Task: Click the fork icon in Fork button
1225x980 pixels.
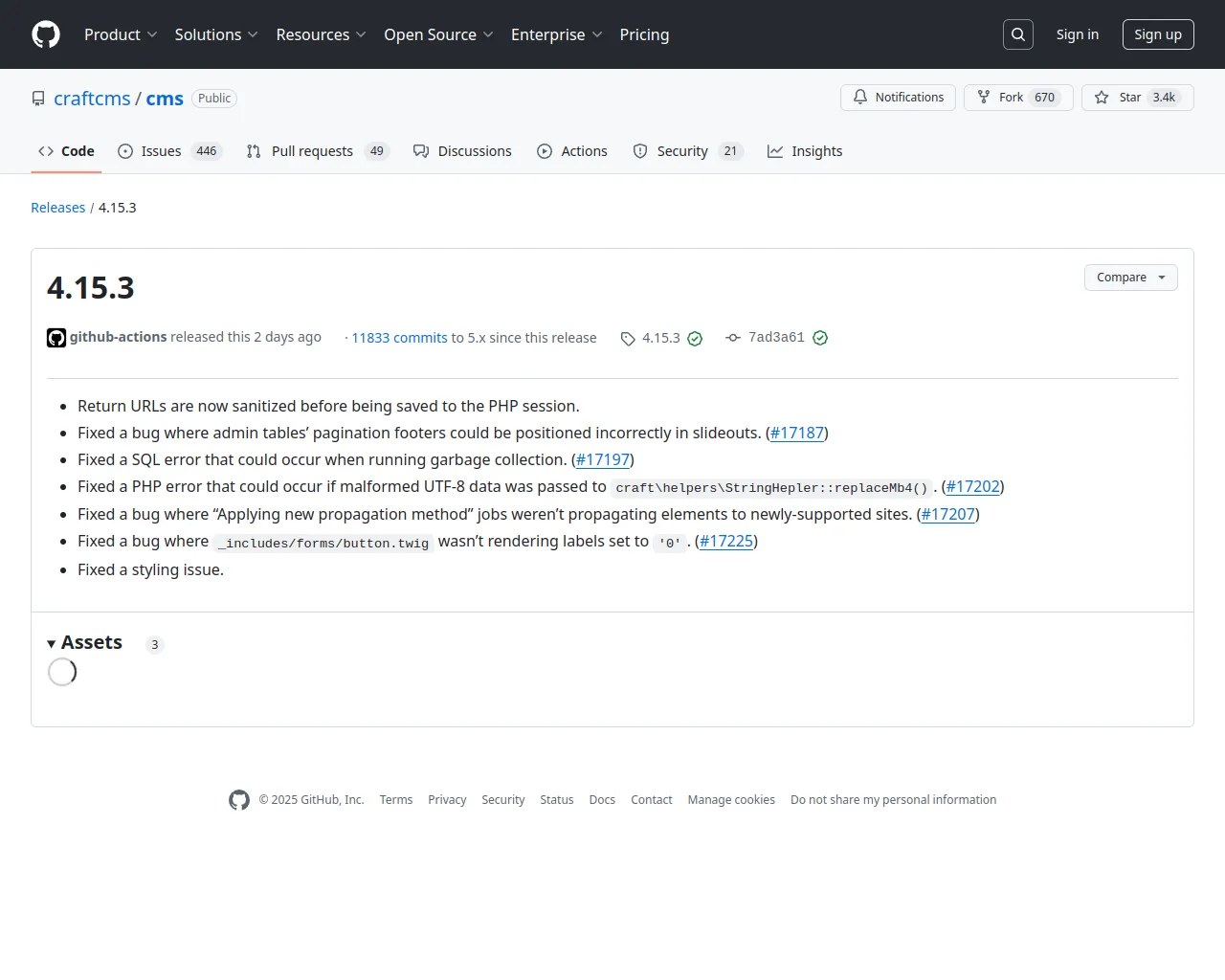Action: tap(984, 98)
